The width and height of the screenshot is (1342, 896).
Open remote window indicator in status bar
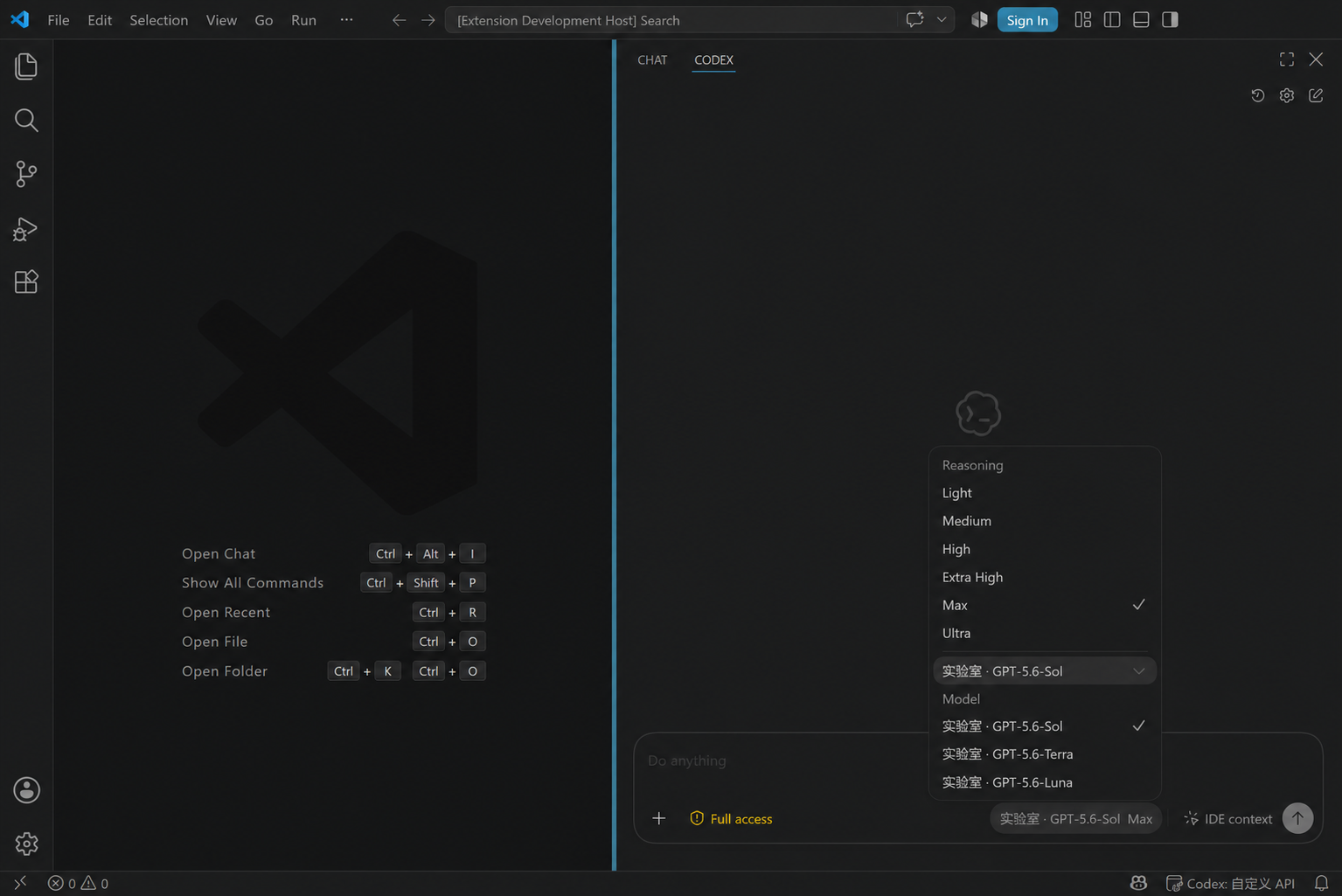[x=20, y=883]
